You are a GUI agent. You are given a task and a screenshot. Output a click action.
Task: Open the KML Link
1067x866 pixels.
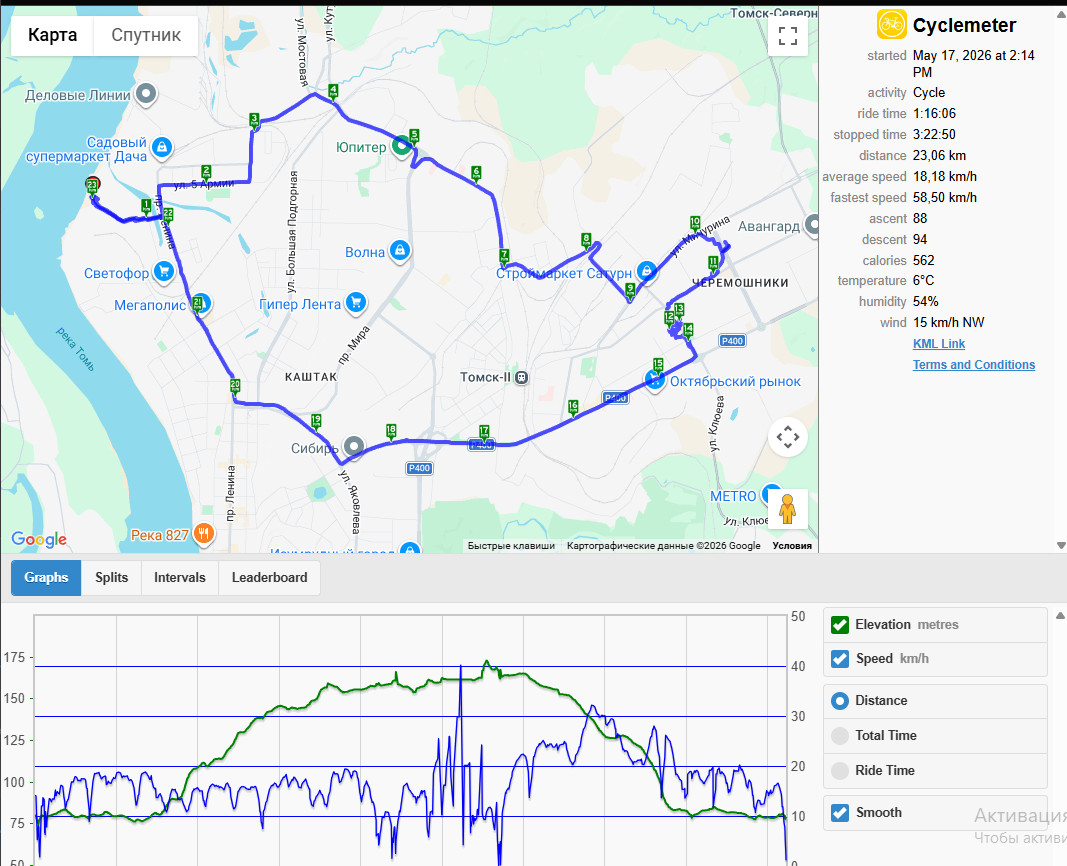(938, 344)
